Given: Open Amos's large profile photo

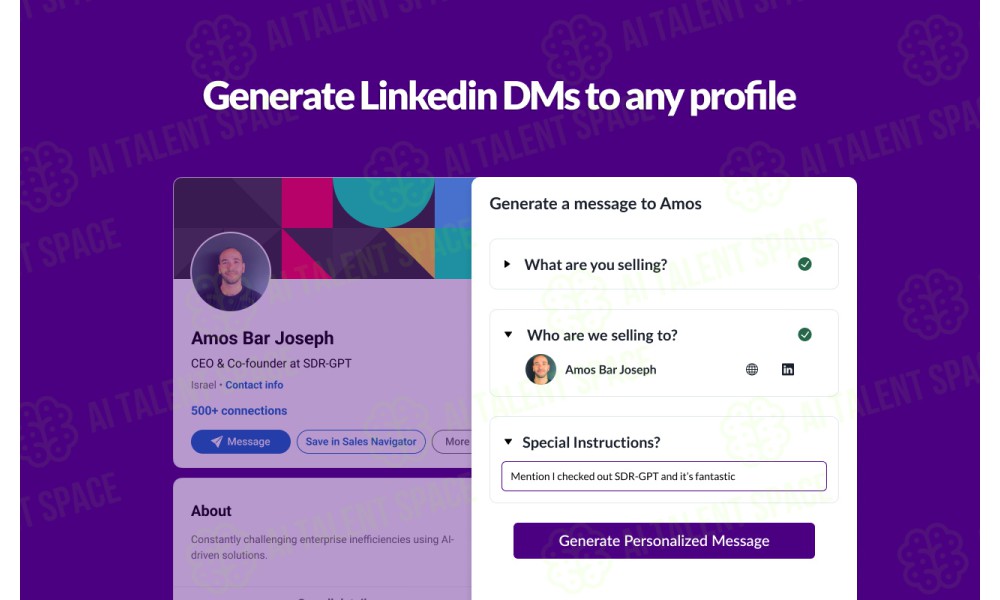Looking at the screenshot, I should 231,272.
